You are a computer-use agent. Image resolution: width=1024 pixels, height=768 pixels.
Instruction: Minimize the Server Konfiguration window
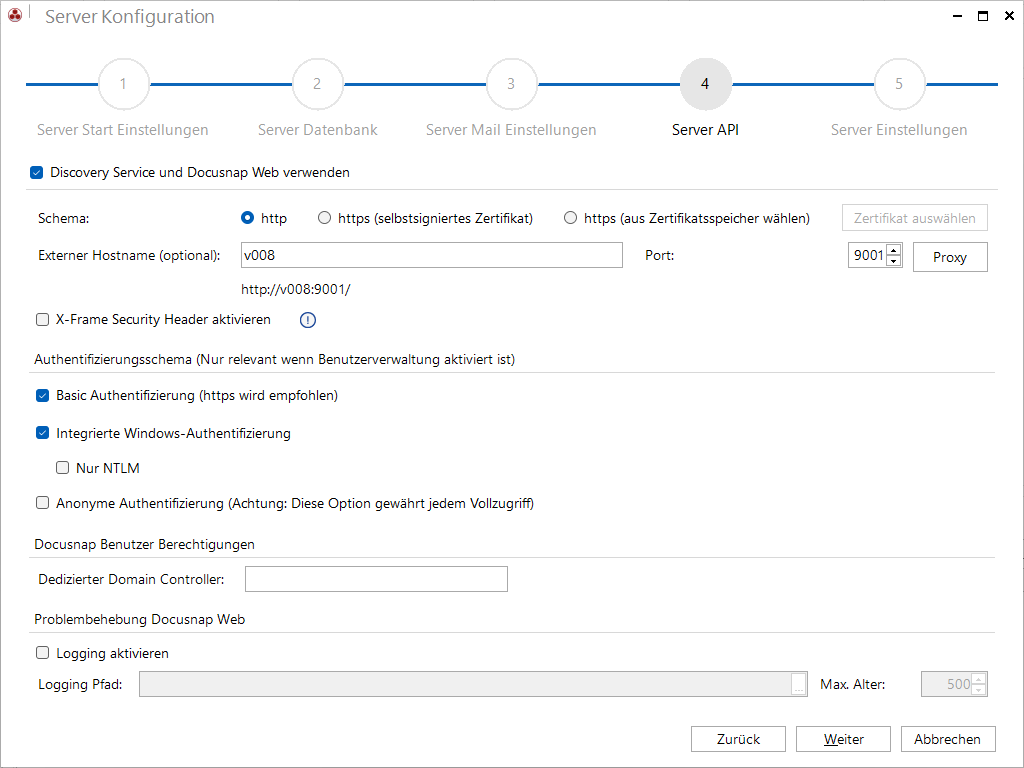click(958, 16)
